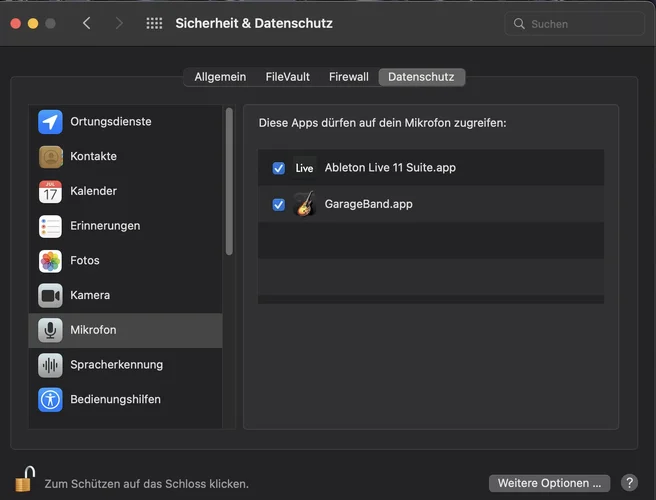Select the Ortungsdienste location arrow icon
Screen dimensions: 656x500
(x=50, y=122)
